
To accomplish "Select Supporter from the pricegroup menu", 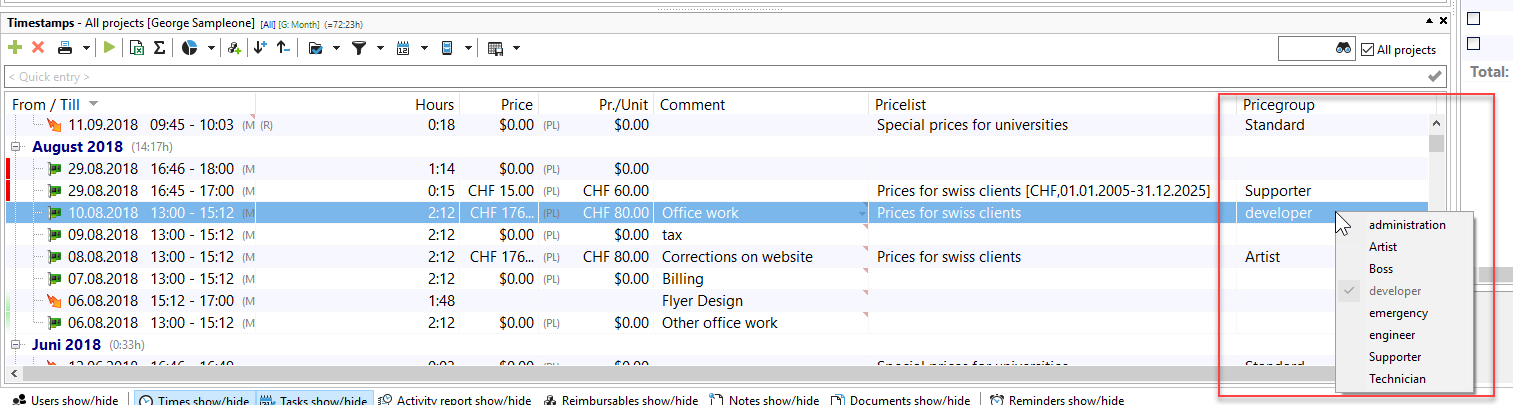I will [x=1394, y=357].
